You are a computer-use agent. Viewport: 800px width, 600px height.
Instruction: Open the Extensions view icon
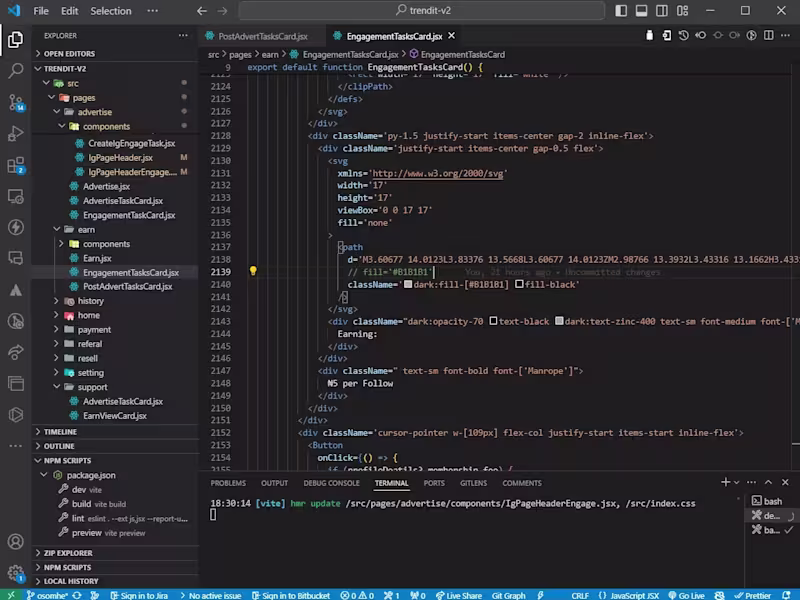click(x=15, y=165)
